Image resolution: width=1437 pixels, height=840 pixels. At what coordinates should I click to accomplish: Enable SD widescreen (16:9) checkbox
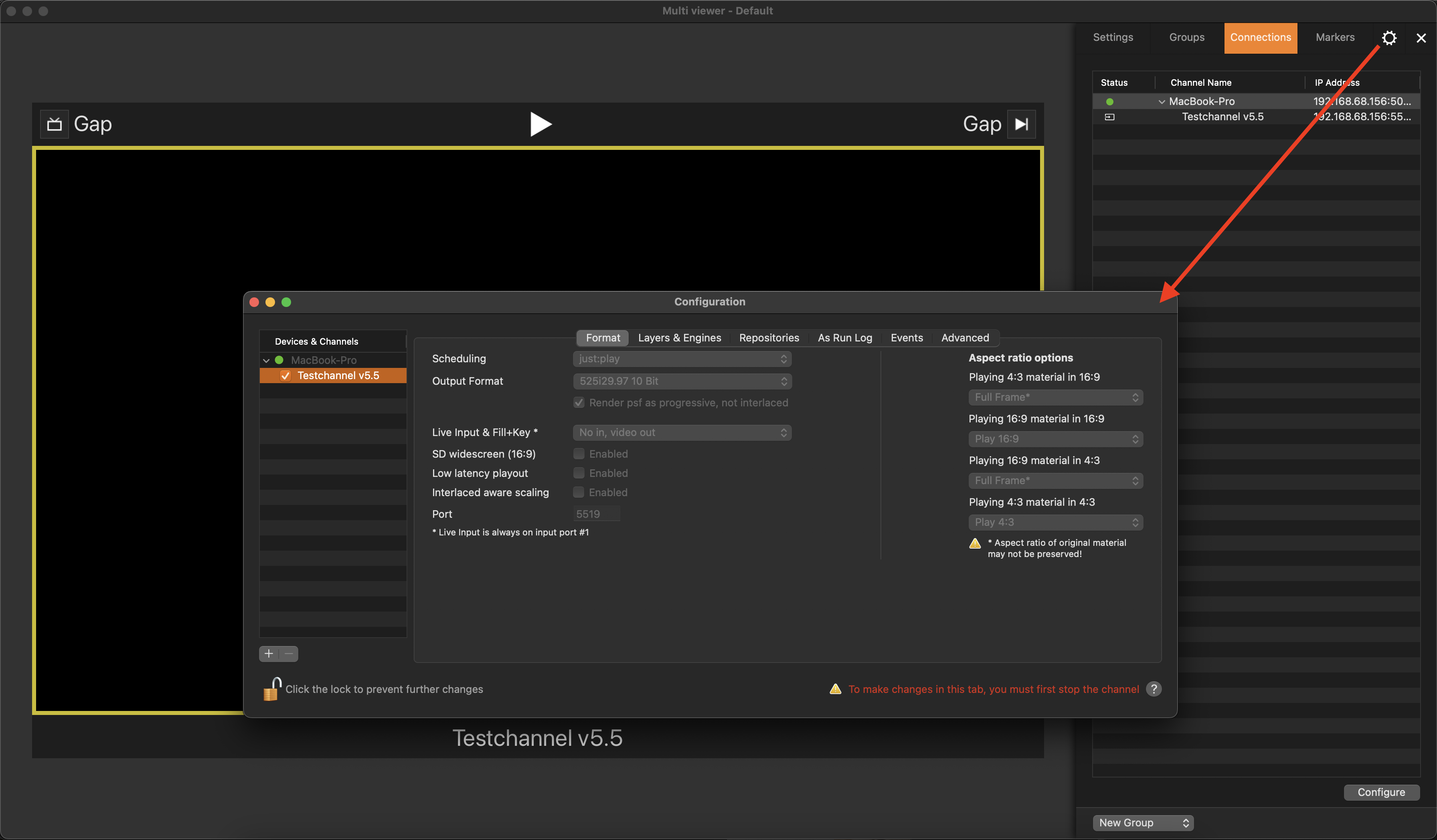pyautogui.click(x=579, y=454)
